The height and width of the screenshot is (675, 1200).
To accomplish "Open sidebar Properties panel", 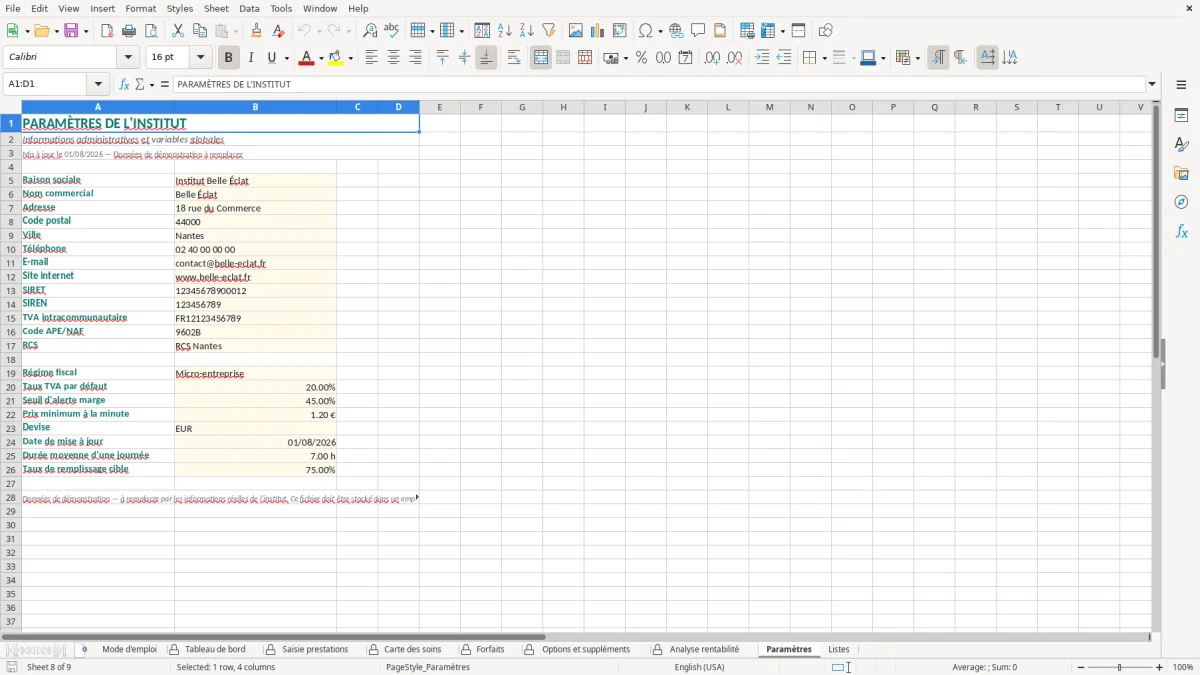I will (1181, 116).
